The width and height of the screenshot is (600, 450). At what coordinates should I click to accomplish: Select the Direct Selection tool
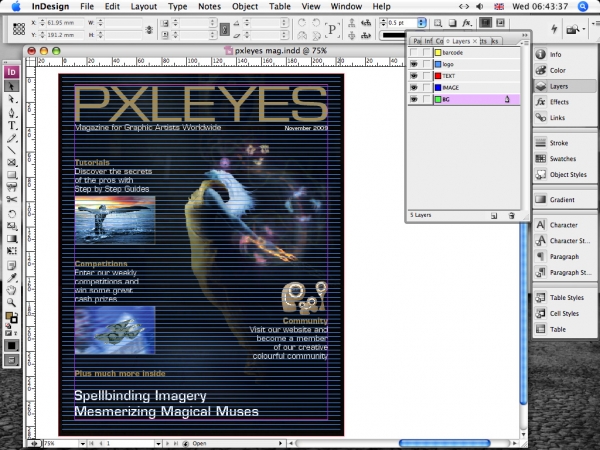coord(11,99)
